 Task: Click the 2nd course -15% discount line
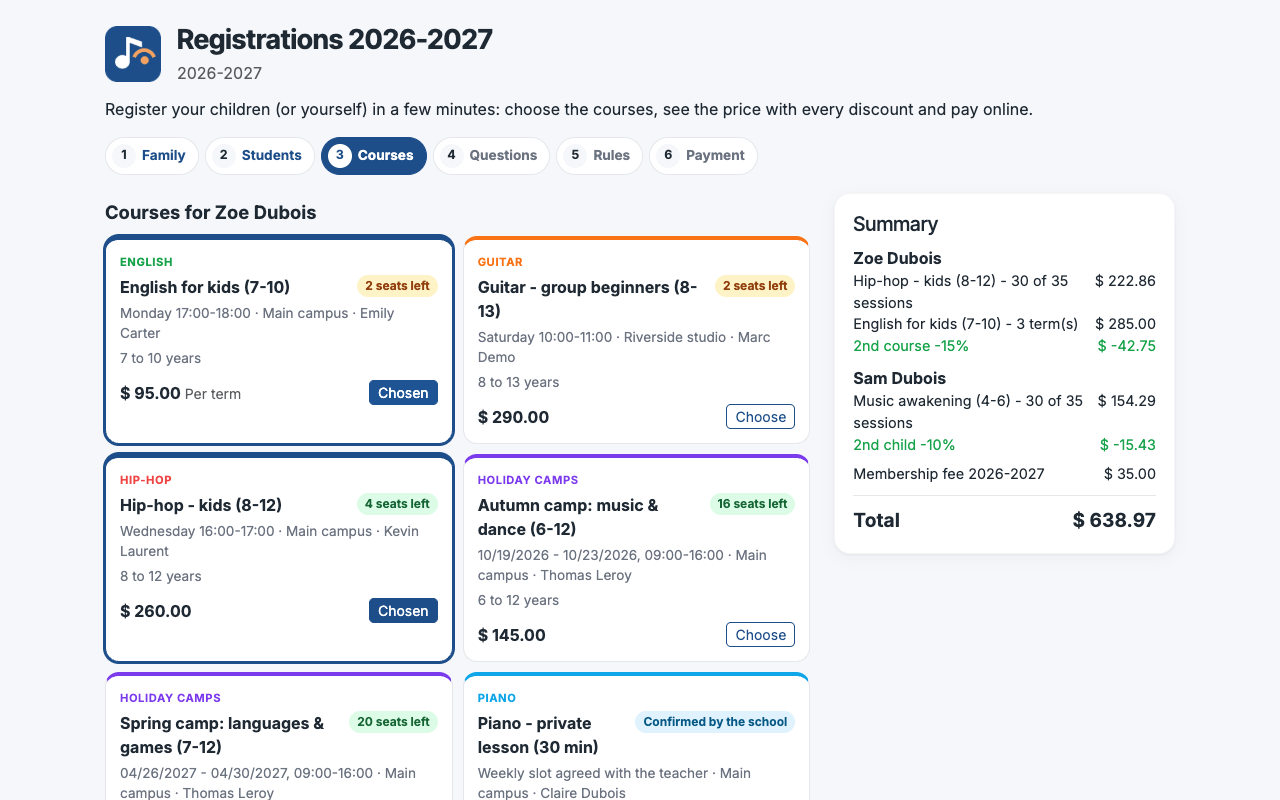(1004, 346)
